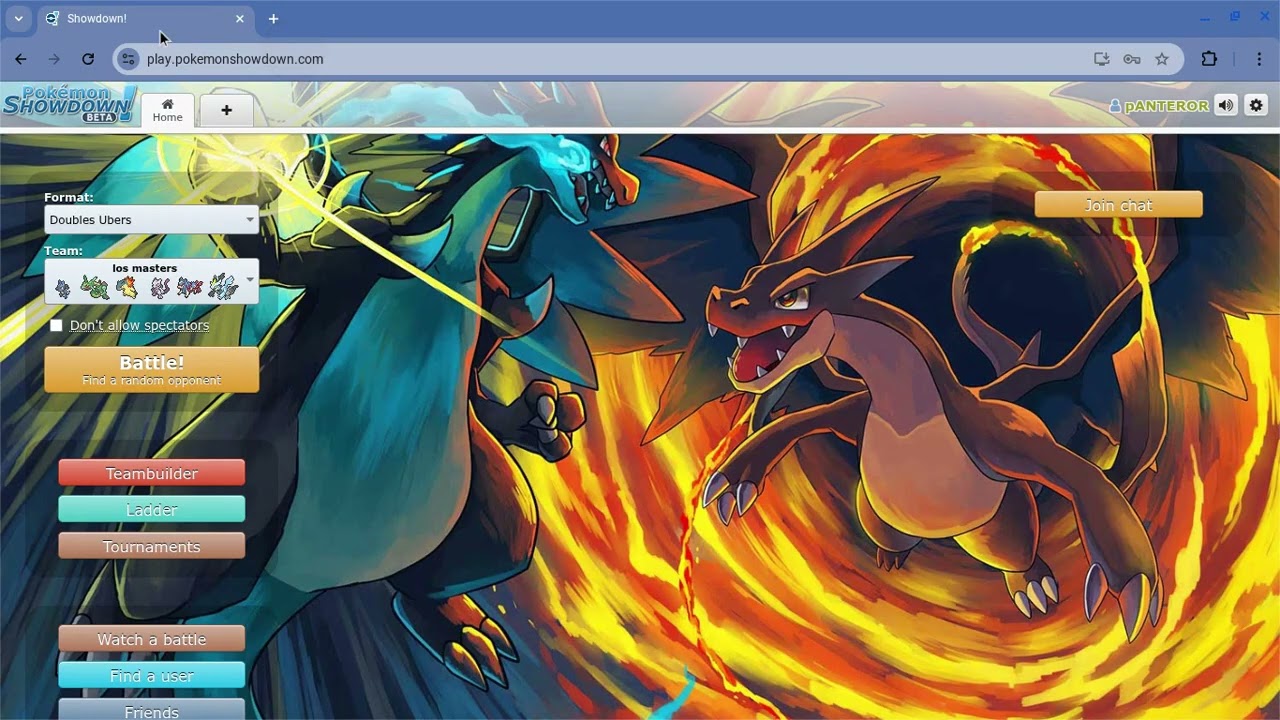Click Find a user
This screenshot has height=720, width=1280.
(x=152, y=676)
